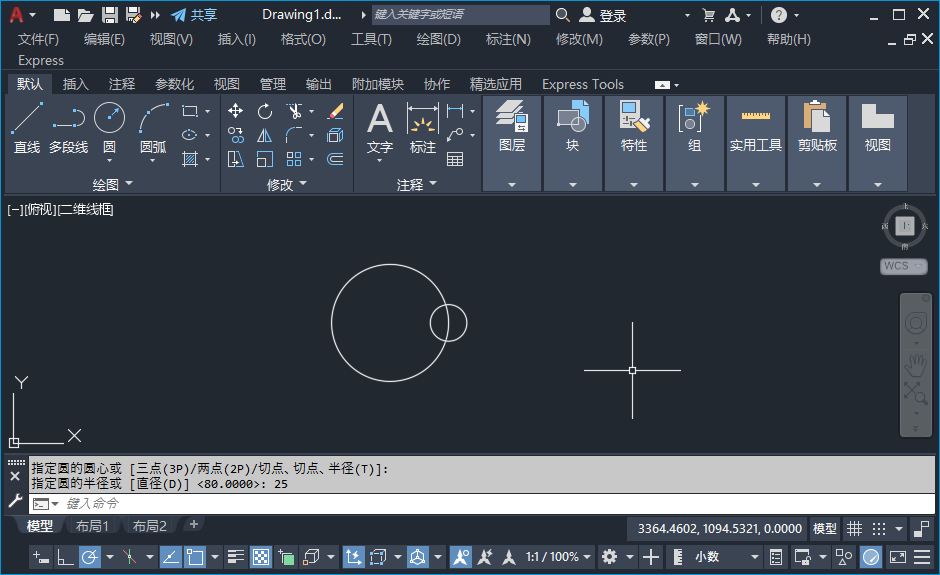Toggle ortho mode in the status bar
The image size is (940, 575).
coord(65,557)
